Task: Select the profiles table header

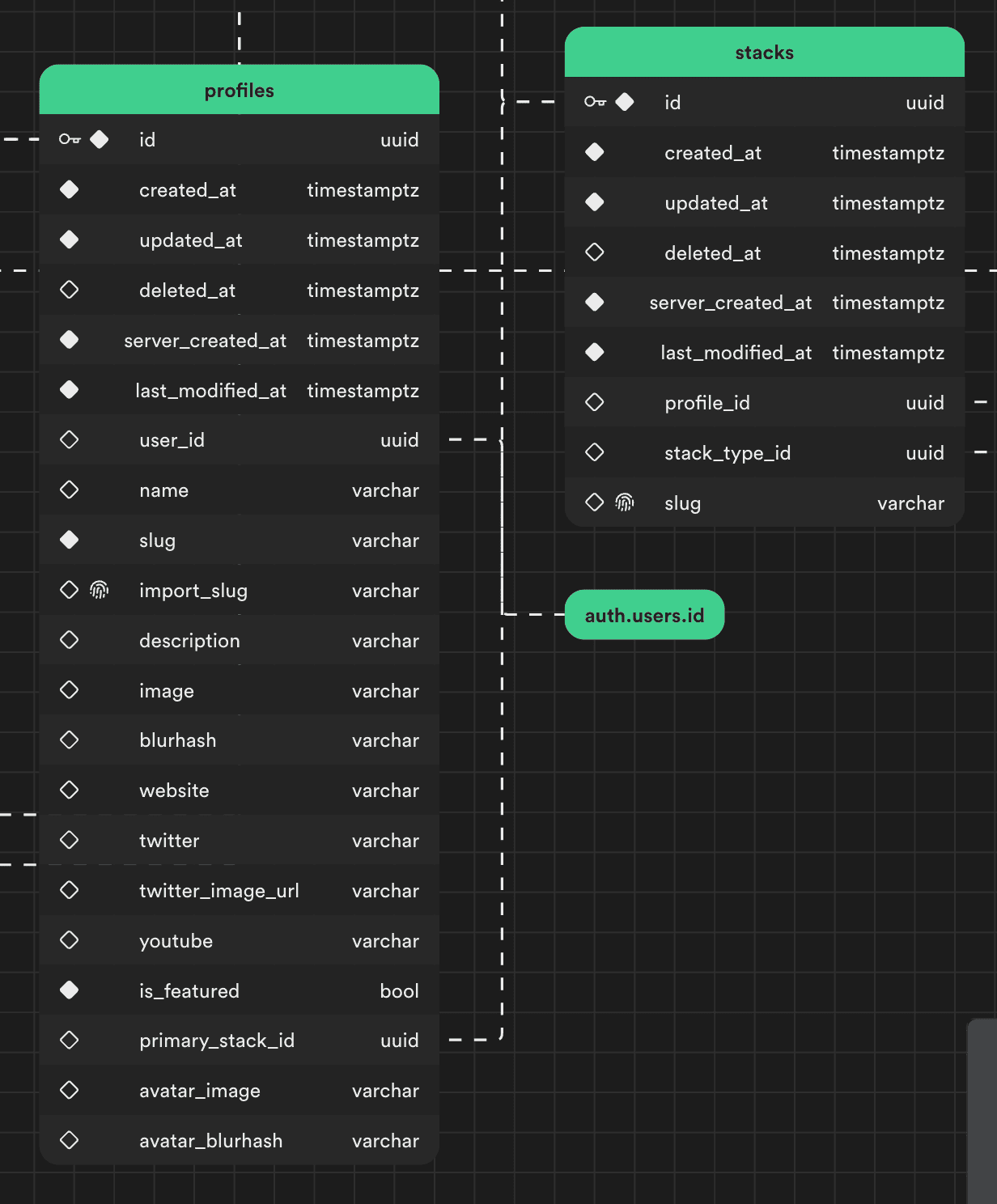Action: 239,91
